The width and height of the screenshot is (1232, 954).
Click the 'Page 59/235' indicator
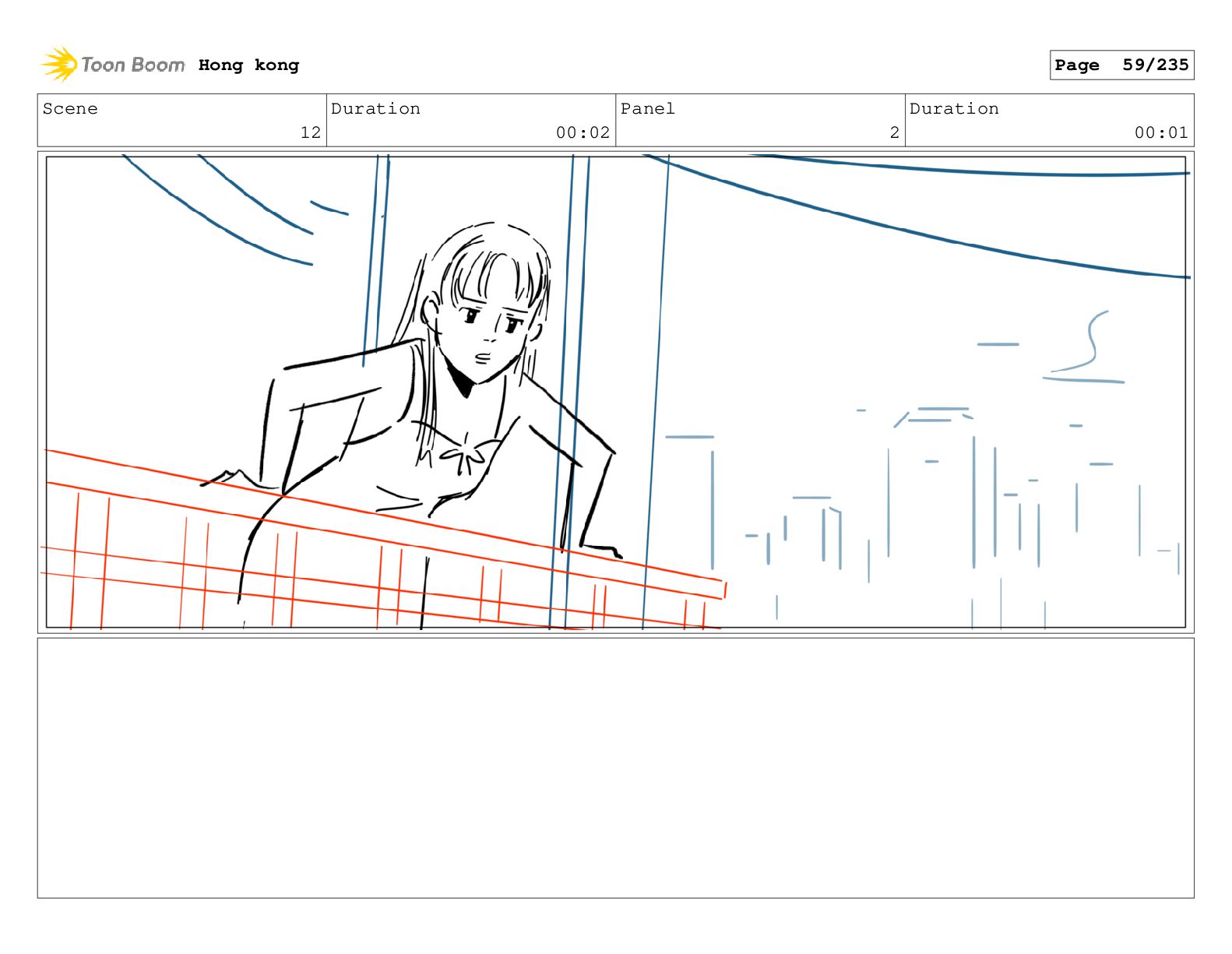(x=1121, y=65)
